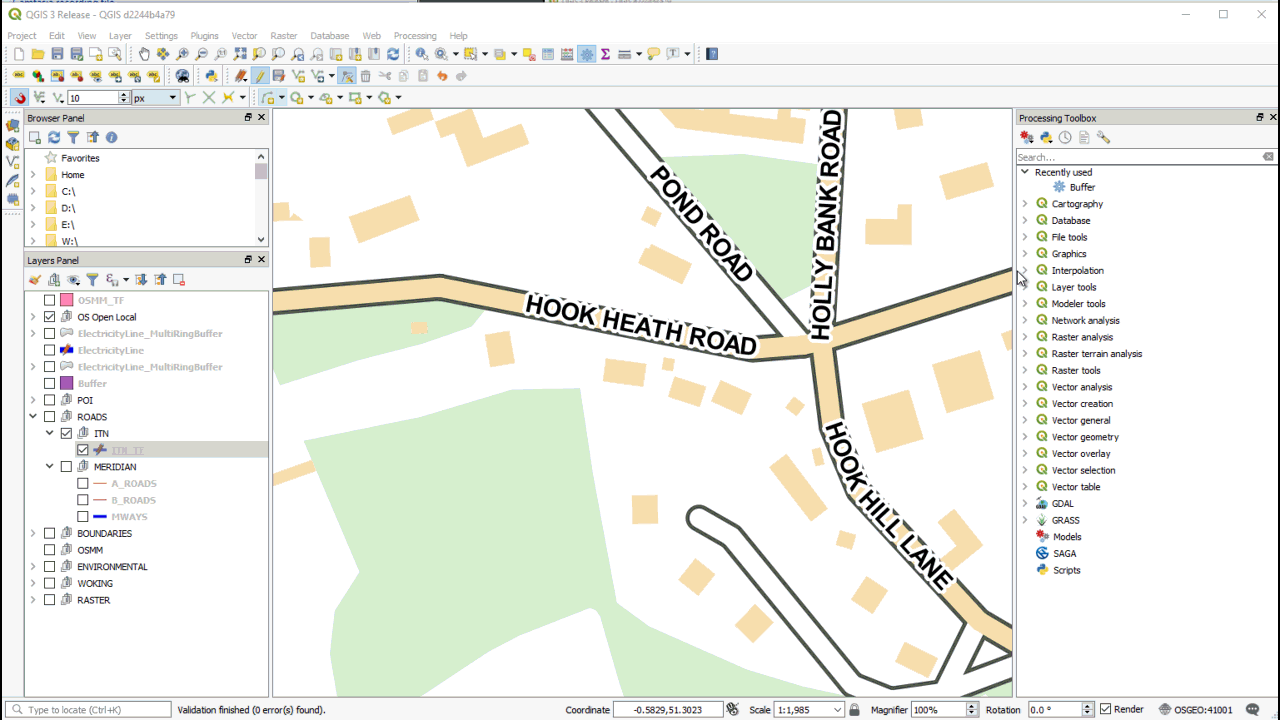Collapse the Recently used section

click(x=1025, y=172)
